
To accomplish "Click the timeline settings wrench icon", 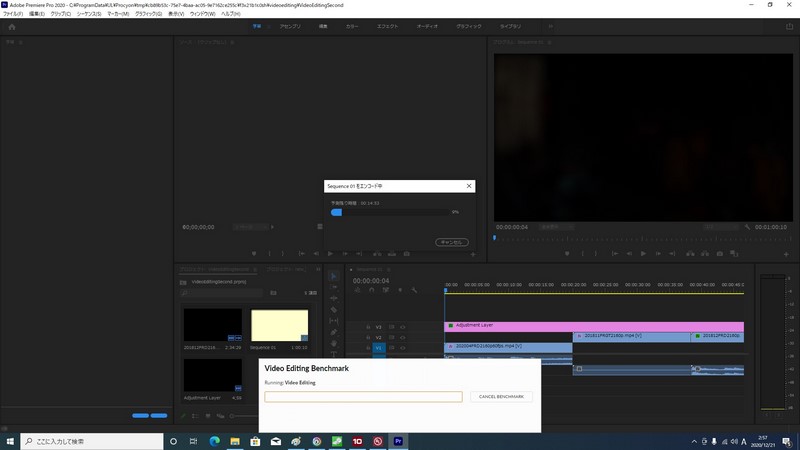I will [x=414, y=290].
